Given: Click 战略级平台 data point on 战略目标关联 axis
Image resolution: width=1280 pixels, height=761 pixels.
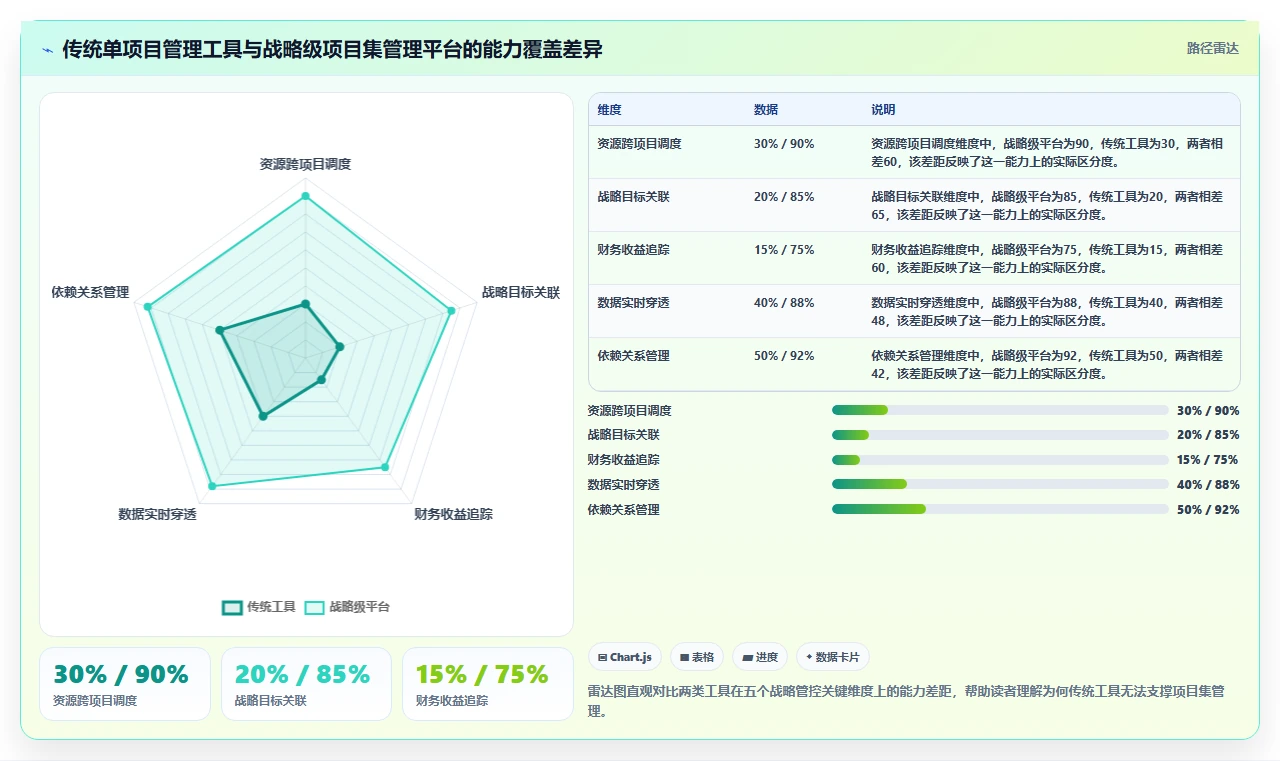Looking at the screenshot, I should 451,311.
